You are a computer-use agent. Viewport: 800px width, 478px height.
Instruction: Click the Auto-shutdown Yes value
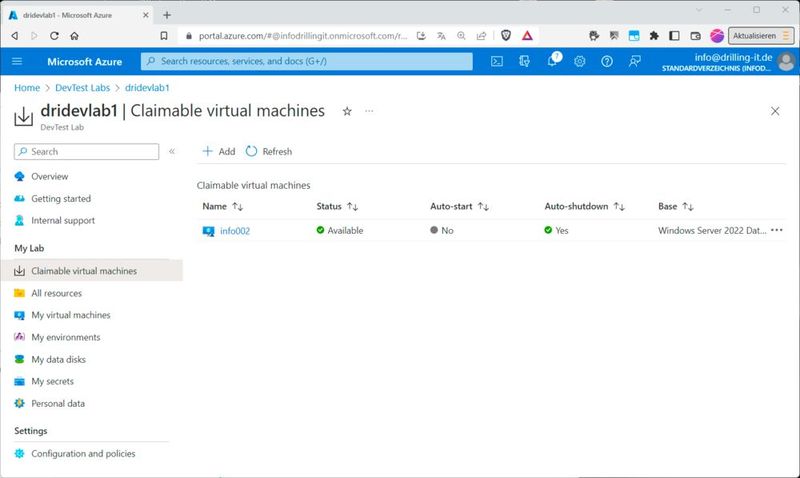(556, 230)
